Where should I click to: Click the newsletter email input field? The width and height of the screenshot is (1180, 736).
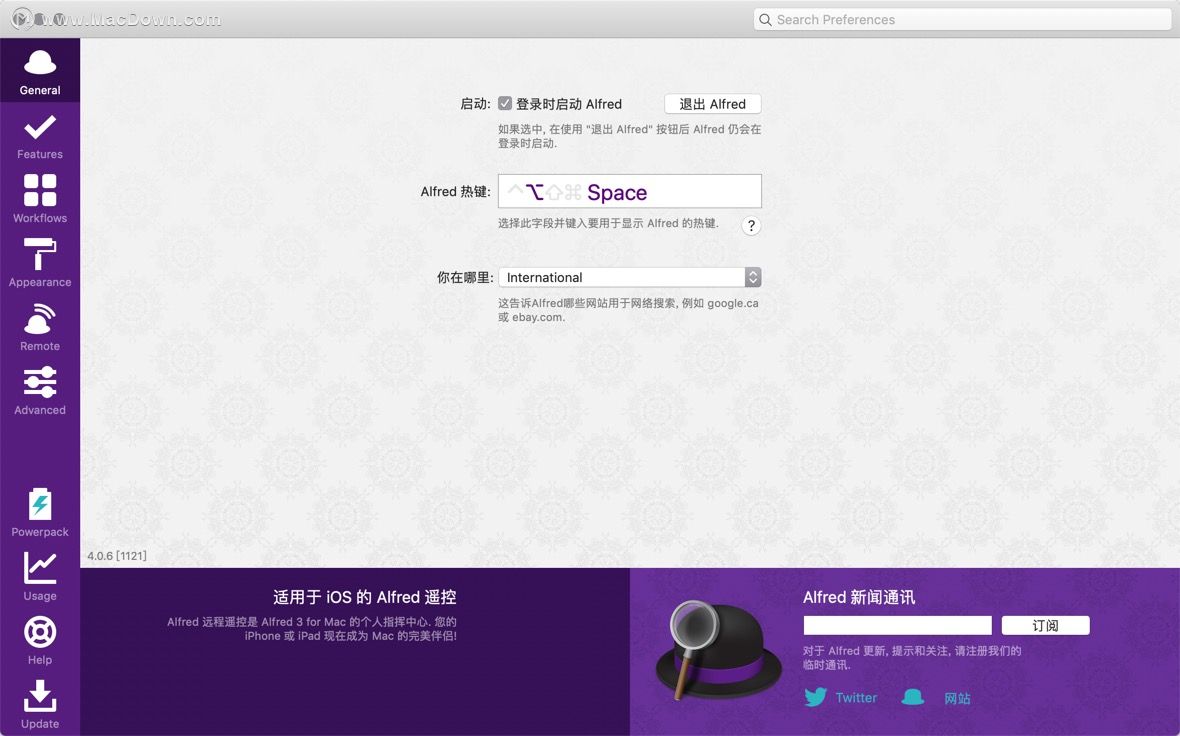tap(898, 625)
